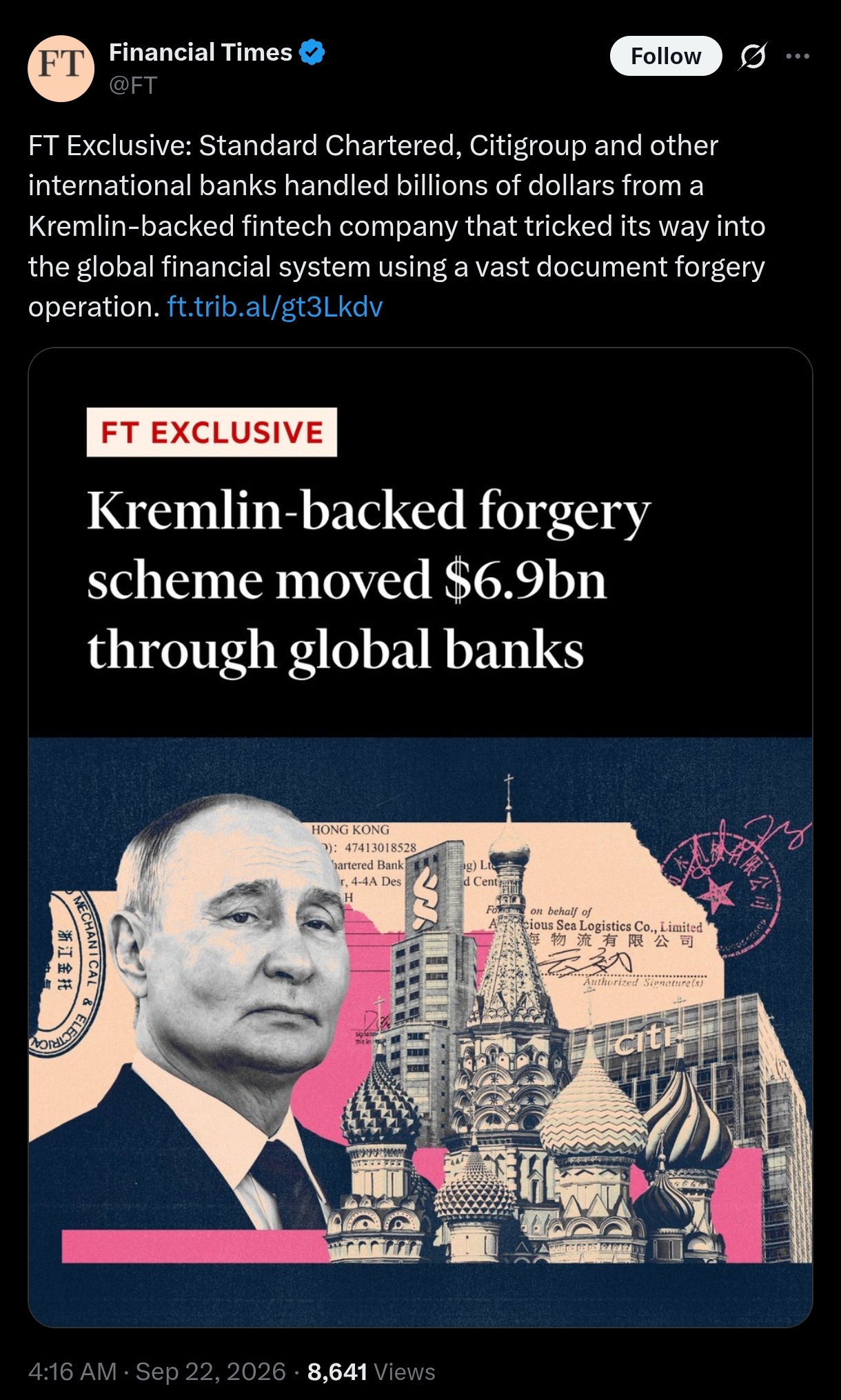
Task: Click the tweet text about Standard Chartered
Action: pyautogui.click(x=397, y=226)
